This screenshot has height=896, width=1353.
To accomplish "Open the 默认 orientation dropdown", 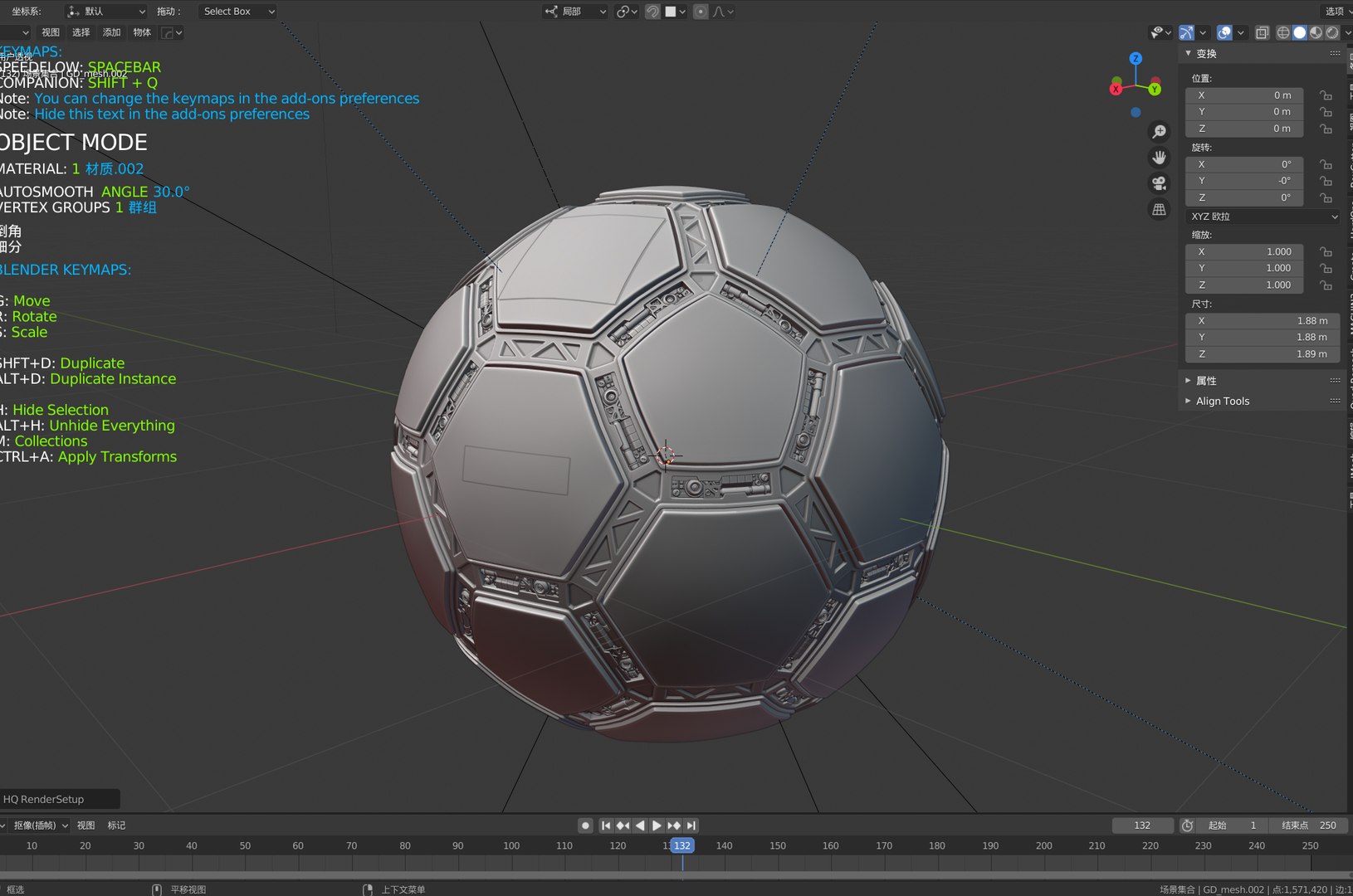I will pyautogui.click(x=106, y=12).
